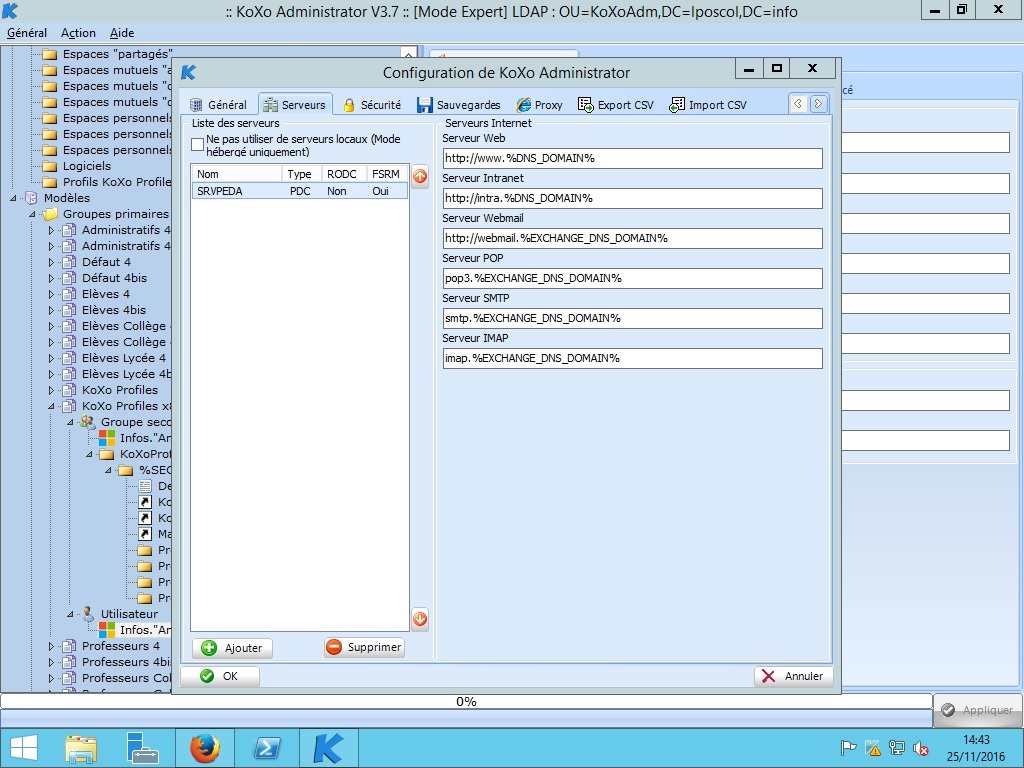The width and height of the screenshot is (1024, 768).
Task: Open File Explorer in the taskbar
Action: [81, 748]
